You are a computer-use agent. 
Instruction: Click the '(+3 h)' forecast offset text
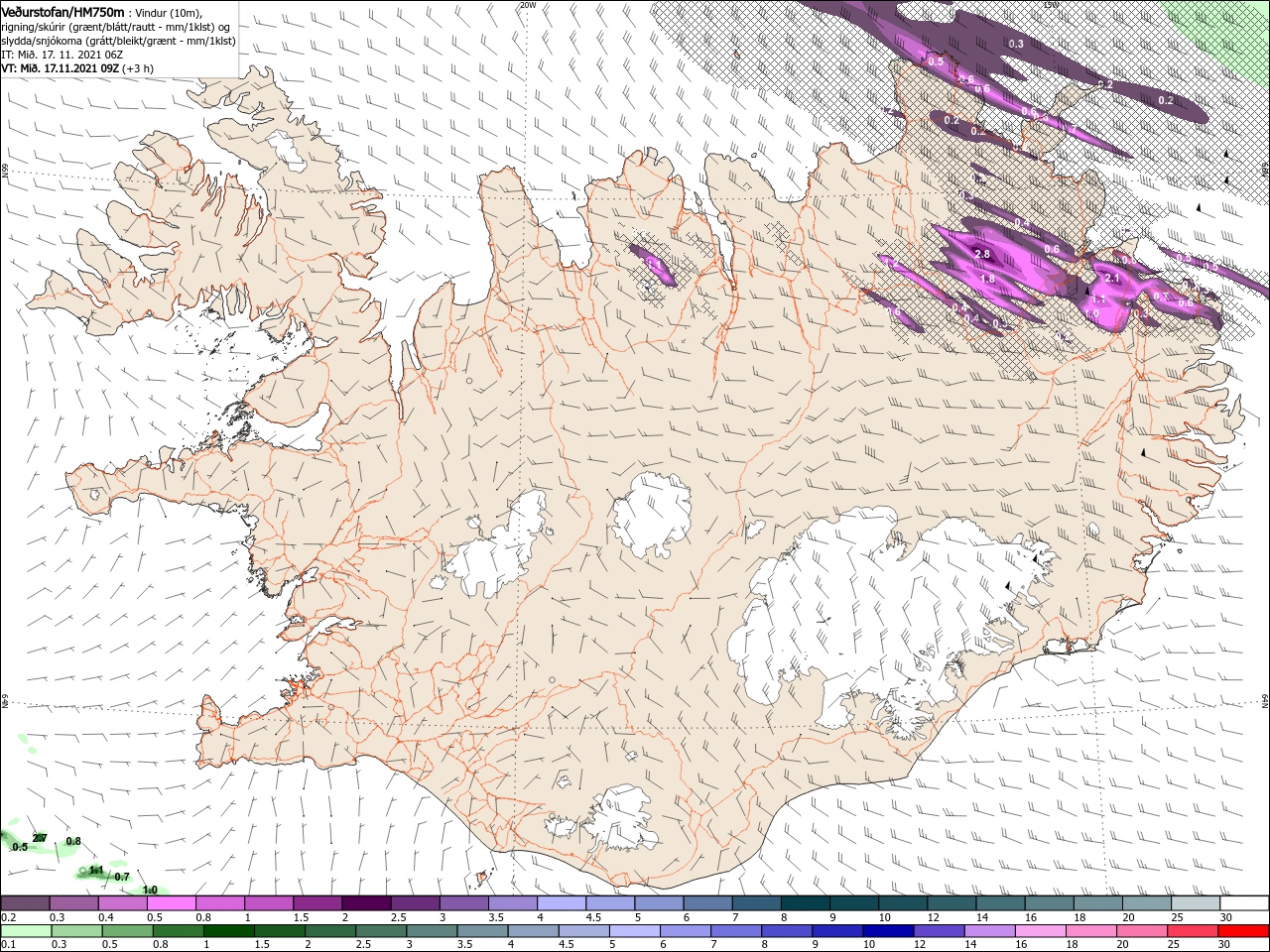138,68
